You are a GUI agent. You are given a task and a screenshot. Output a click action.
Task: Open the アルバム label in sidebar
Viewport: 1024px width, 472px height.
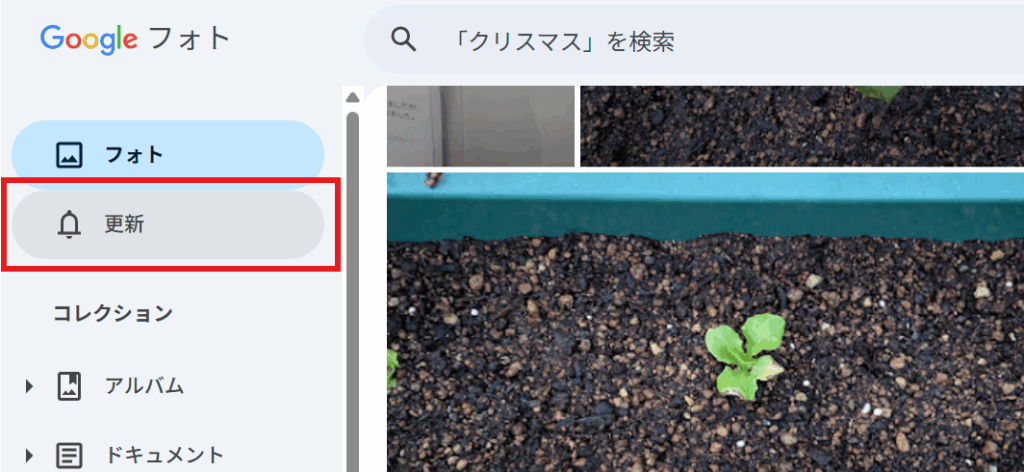(144, 386)
